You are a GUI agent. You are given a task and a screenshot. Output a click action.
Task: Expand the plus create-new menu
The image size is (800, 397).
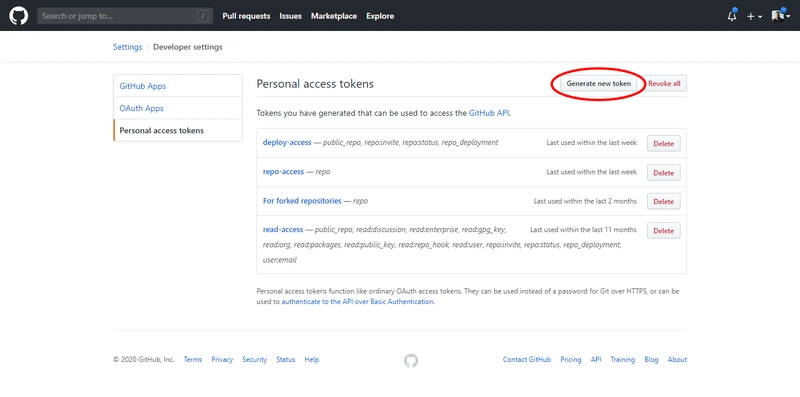755,16
